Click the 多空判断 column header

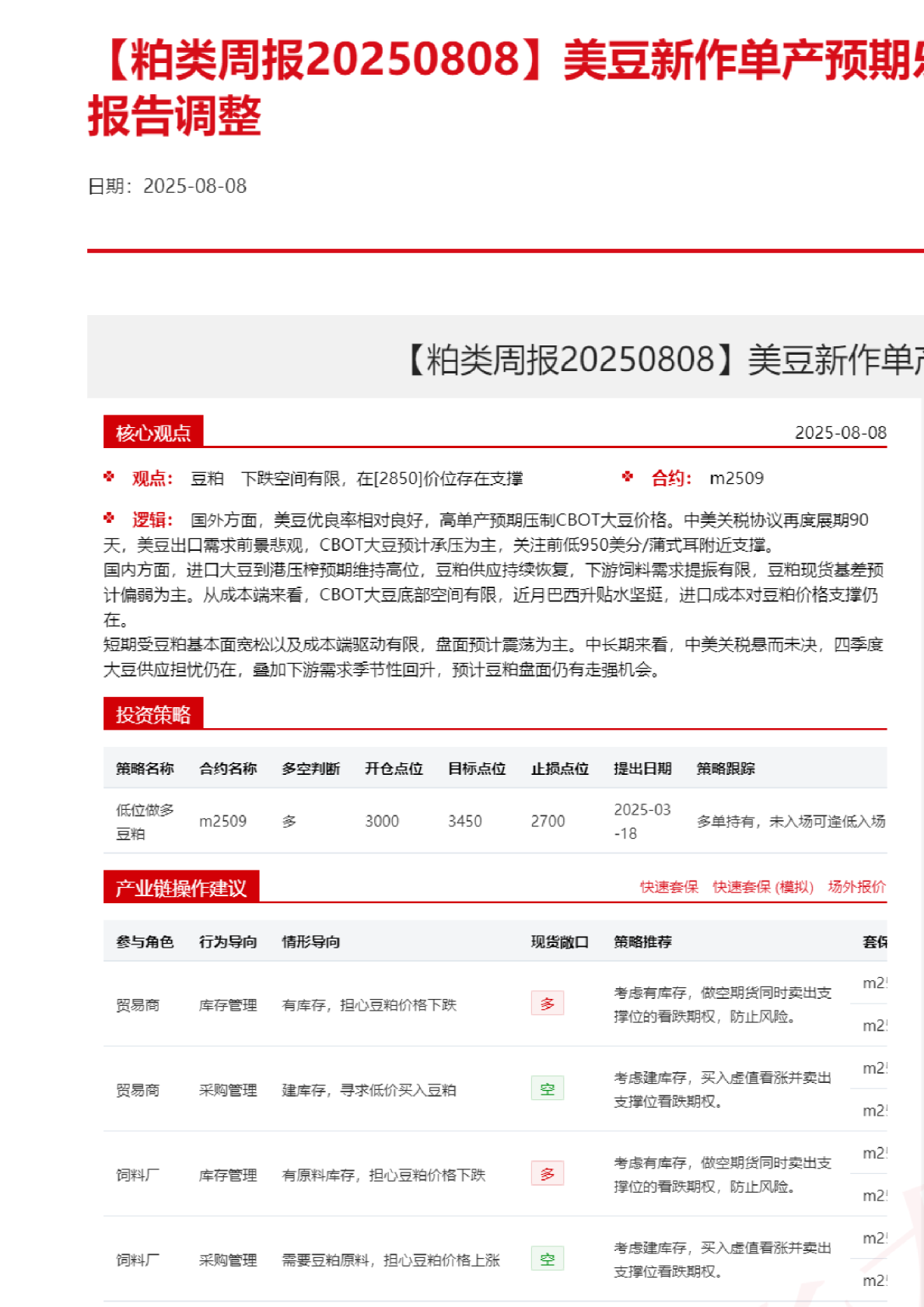(310, 769)
